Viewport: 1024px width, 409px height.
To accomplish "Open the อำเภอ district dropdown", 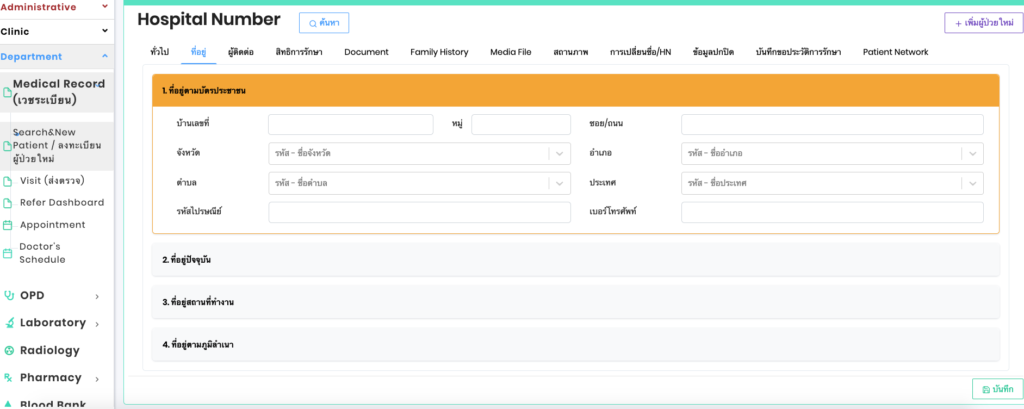I will pyautogui.click(x=832, y=153).
